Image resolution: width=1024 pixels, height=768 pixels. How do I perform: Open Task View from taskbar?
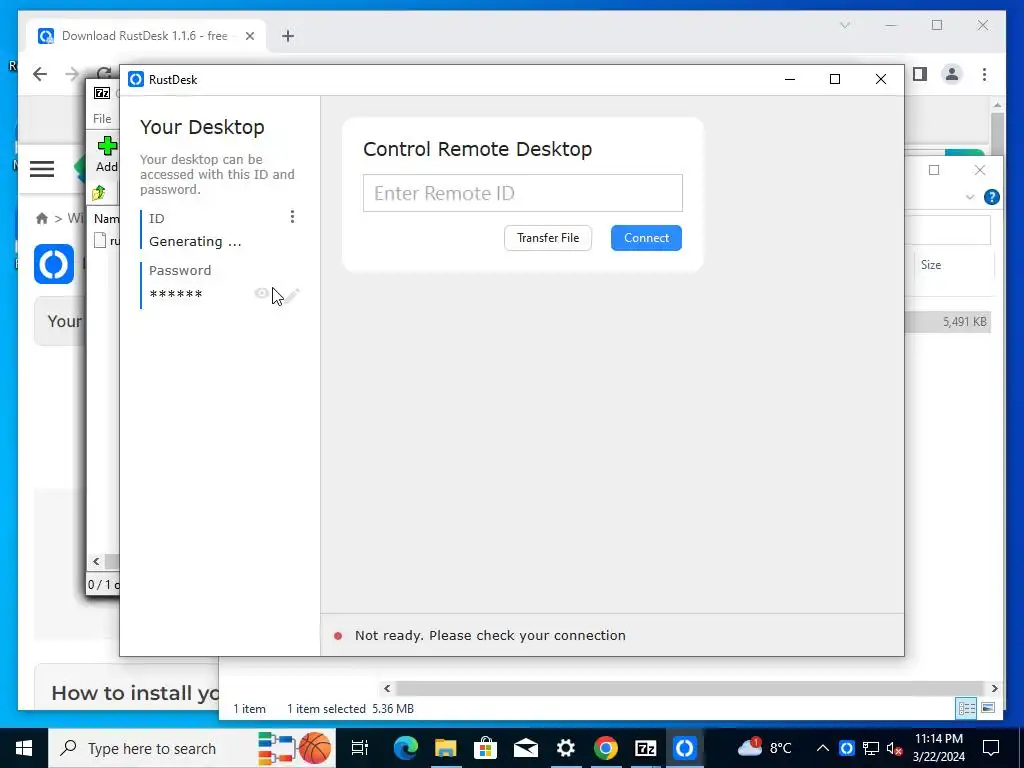(360, 748)
